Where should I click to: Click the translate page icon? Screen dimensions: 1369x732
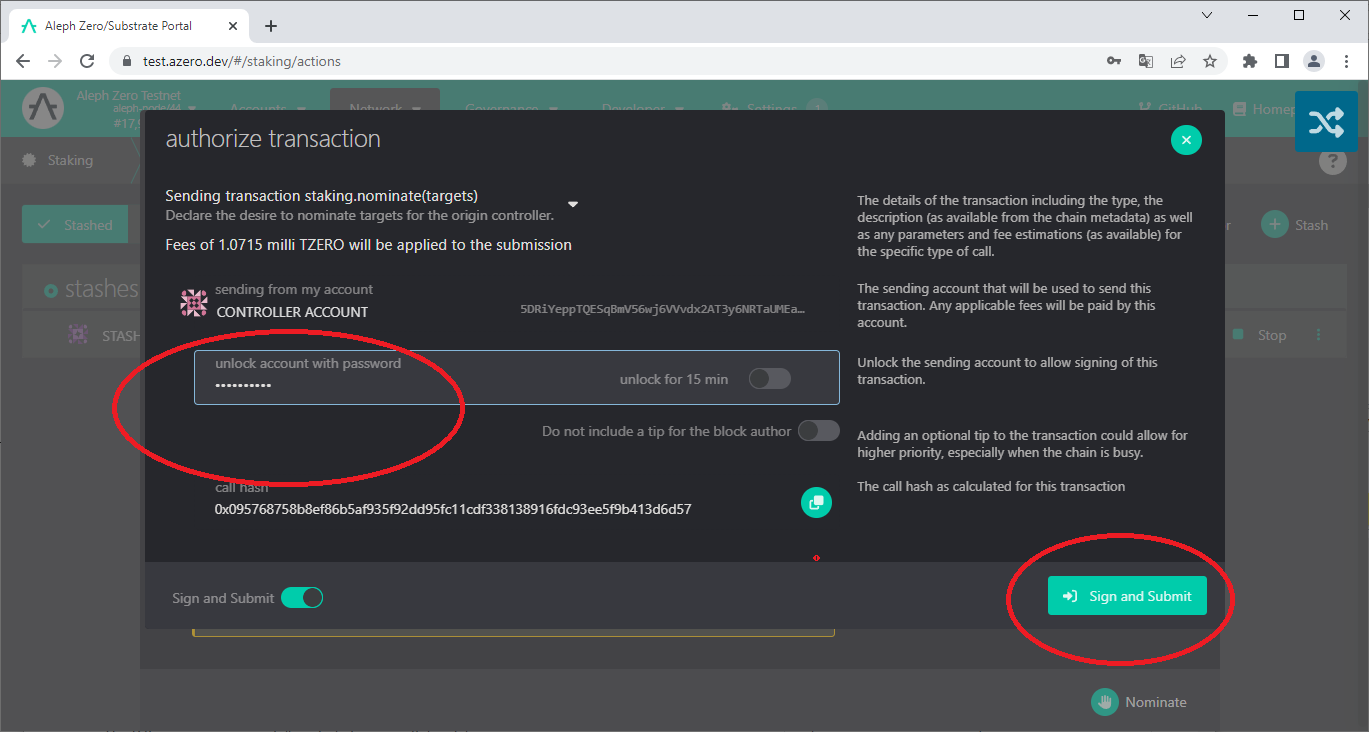pos(1146,61)
